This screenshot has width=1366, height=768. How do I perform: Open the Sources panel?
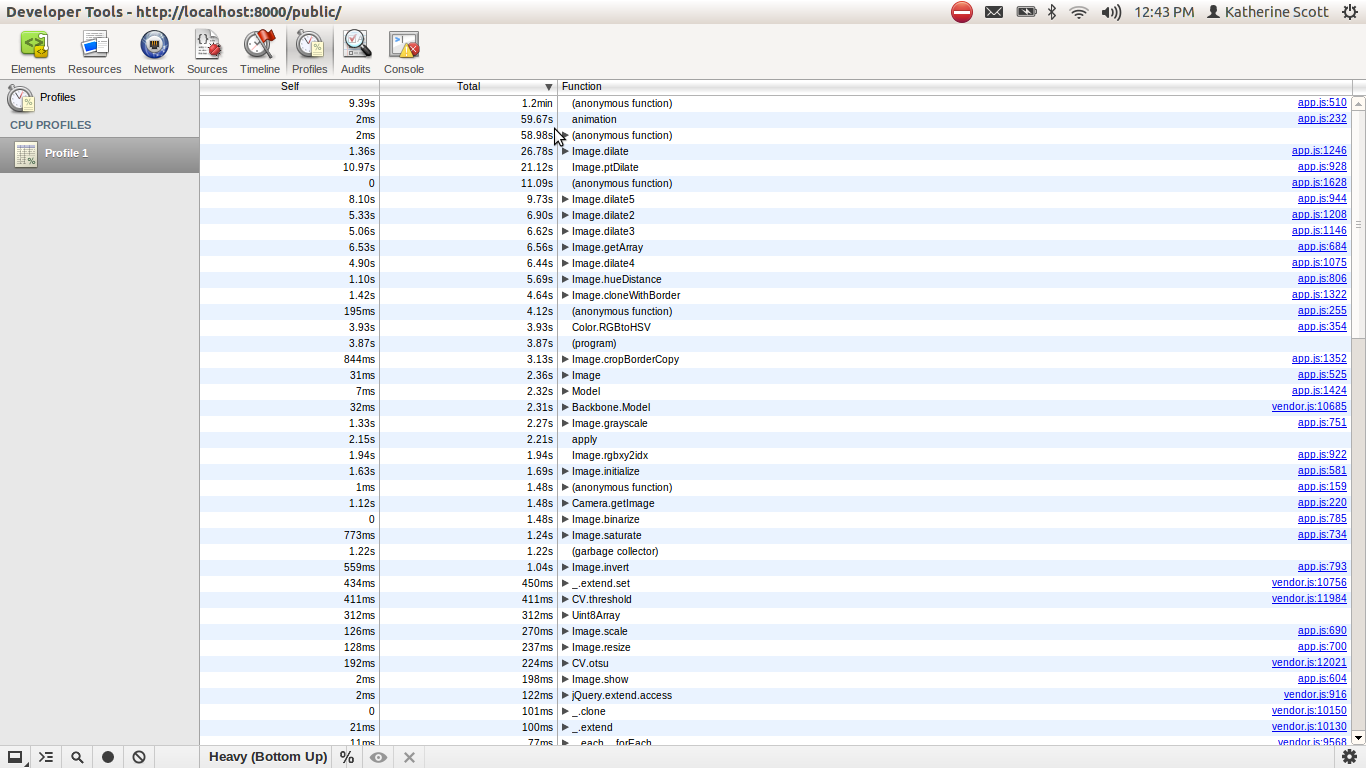pyautogui.click(x=207, y=50)
